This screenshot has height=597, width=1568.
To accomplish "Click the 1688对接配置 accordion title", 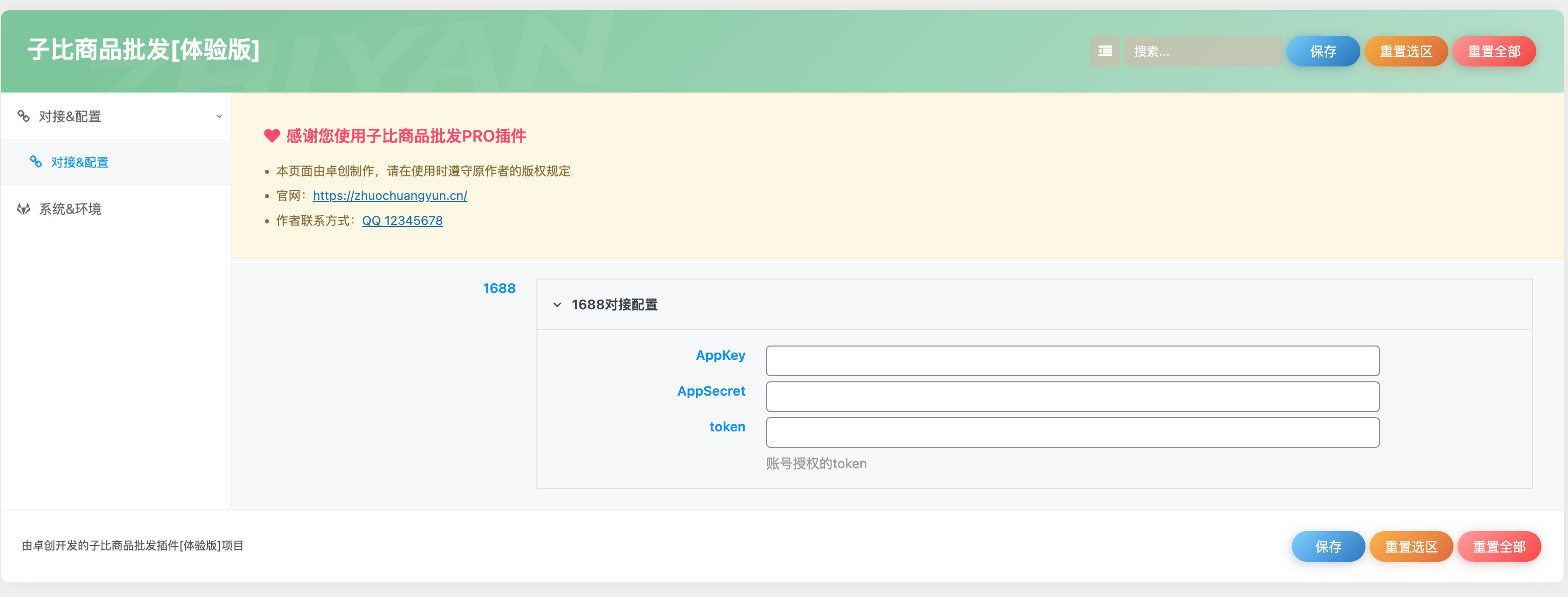I will (x=614, y=304).
